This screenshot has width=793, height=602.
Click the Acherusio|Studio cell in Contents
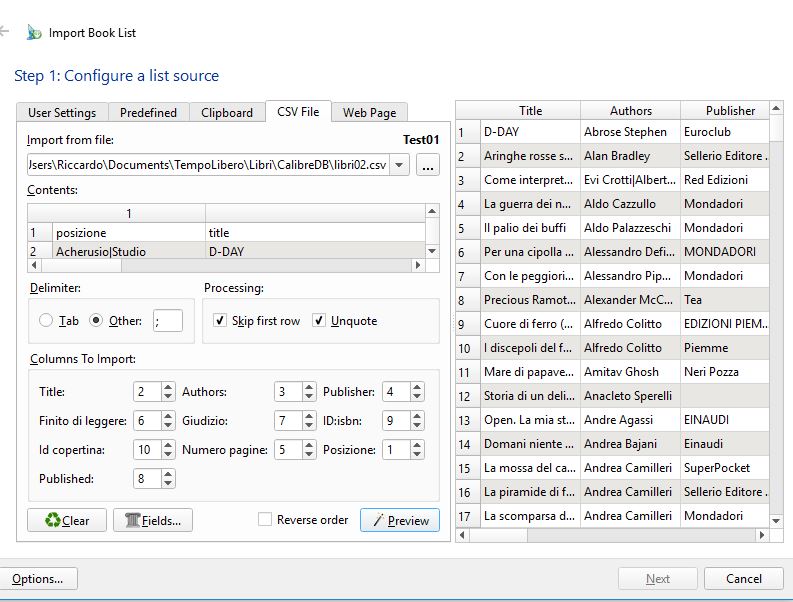[x=129, y=251]
